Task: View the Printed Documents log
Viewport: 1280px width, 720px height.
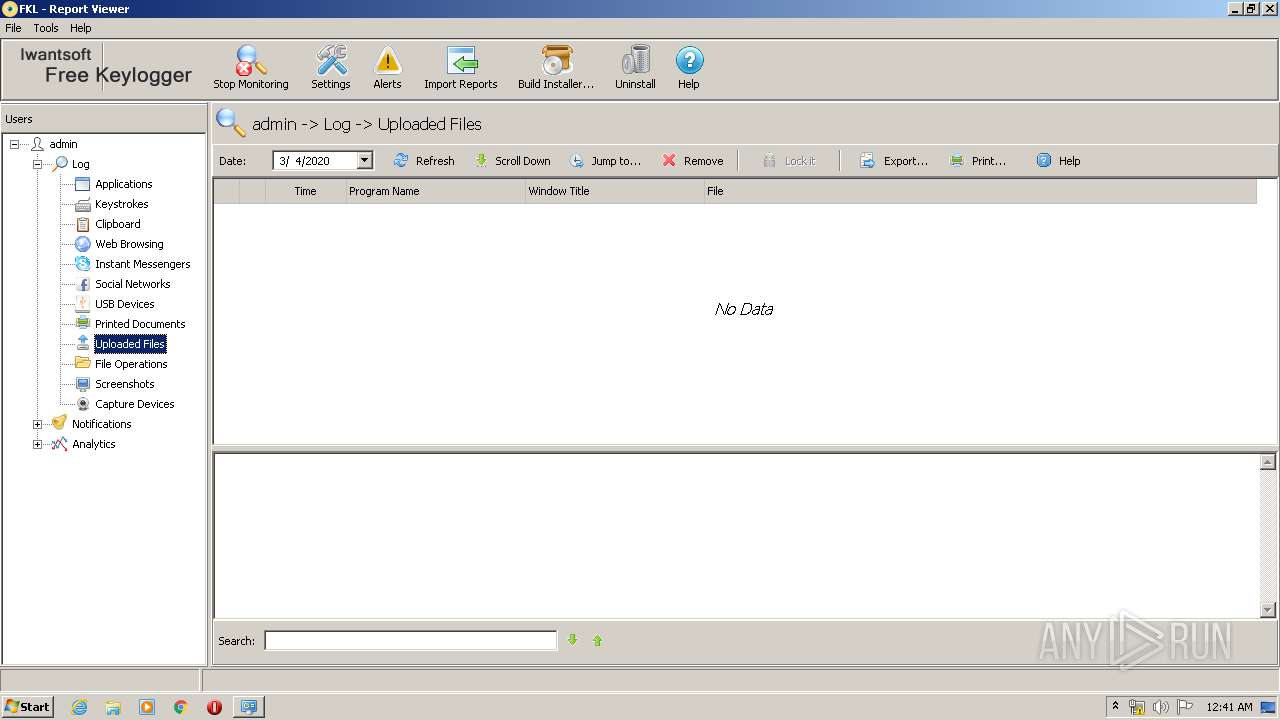Action: pos(140,324)
